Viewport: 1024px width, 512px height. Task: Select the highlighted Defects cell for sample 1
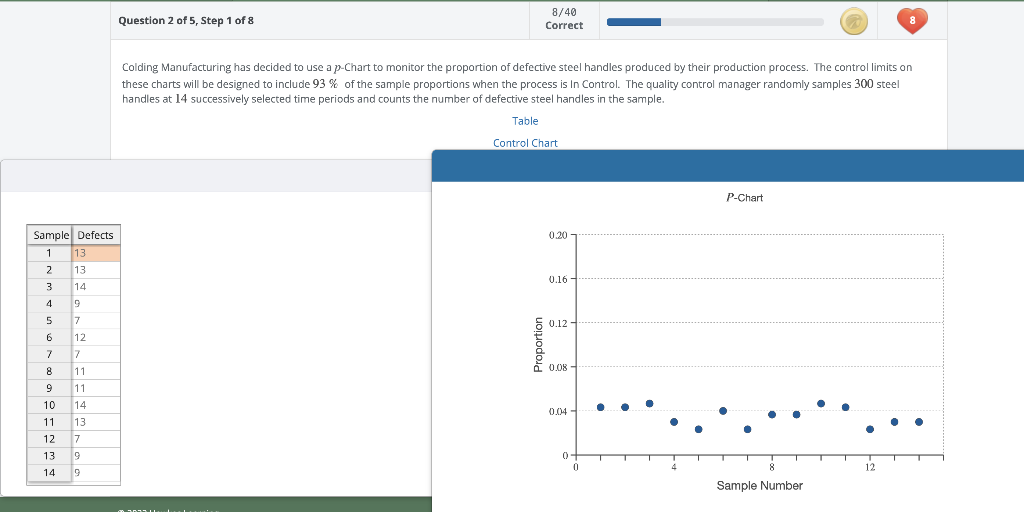[x=96, y=253]
